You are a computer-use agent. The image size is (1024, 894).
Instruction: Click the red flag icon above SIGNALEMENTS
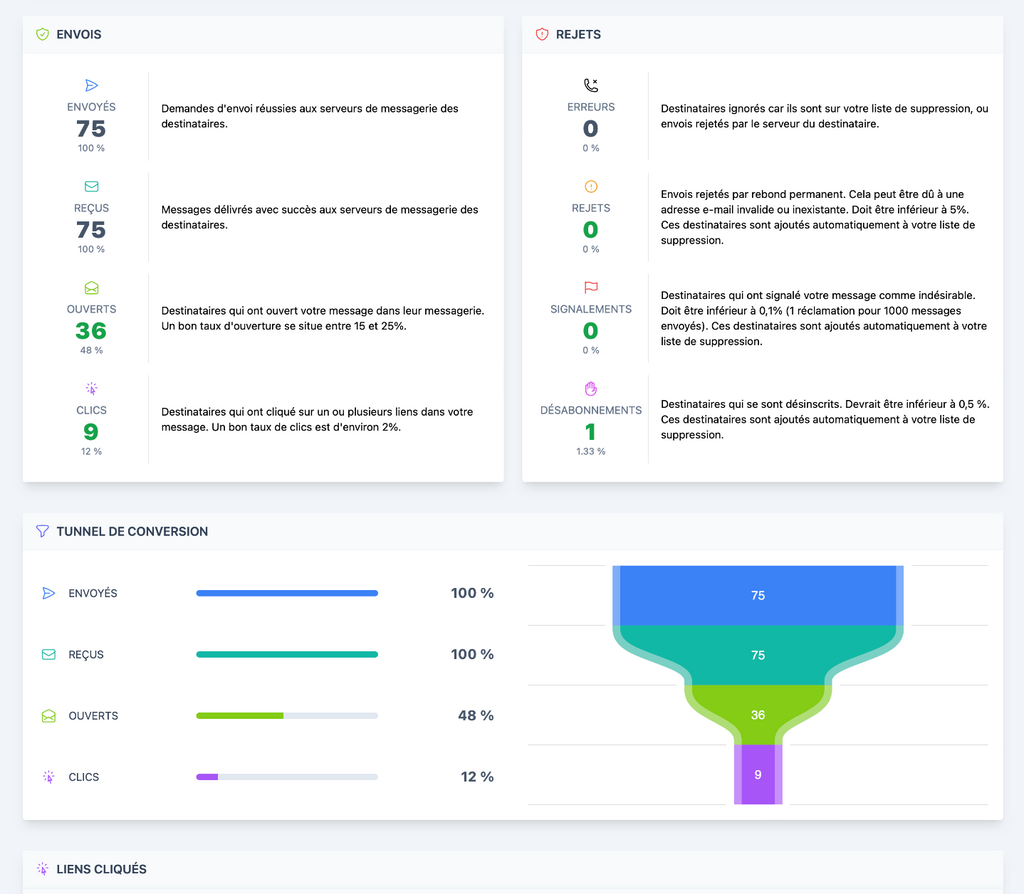click(x=591, y=287)
